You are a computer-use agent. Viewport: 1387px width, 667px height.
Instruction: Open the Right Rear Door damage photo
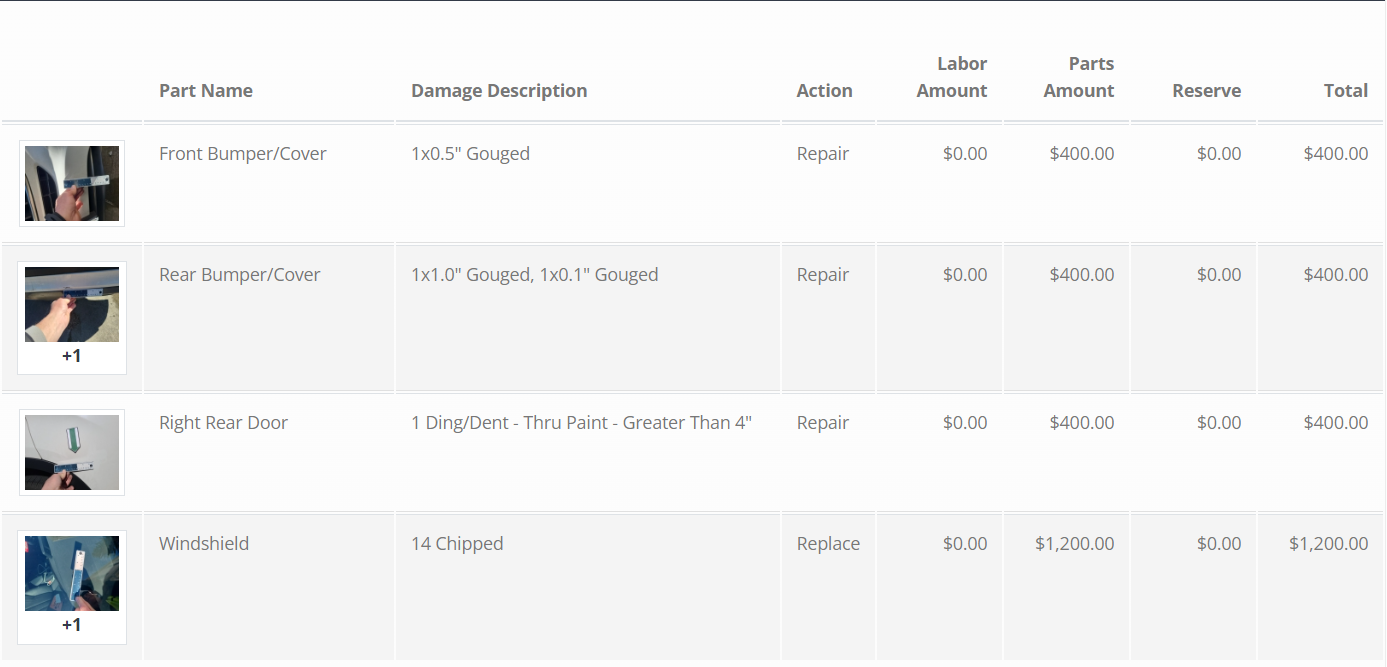[72, 453]
